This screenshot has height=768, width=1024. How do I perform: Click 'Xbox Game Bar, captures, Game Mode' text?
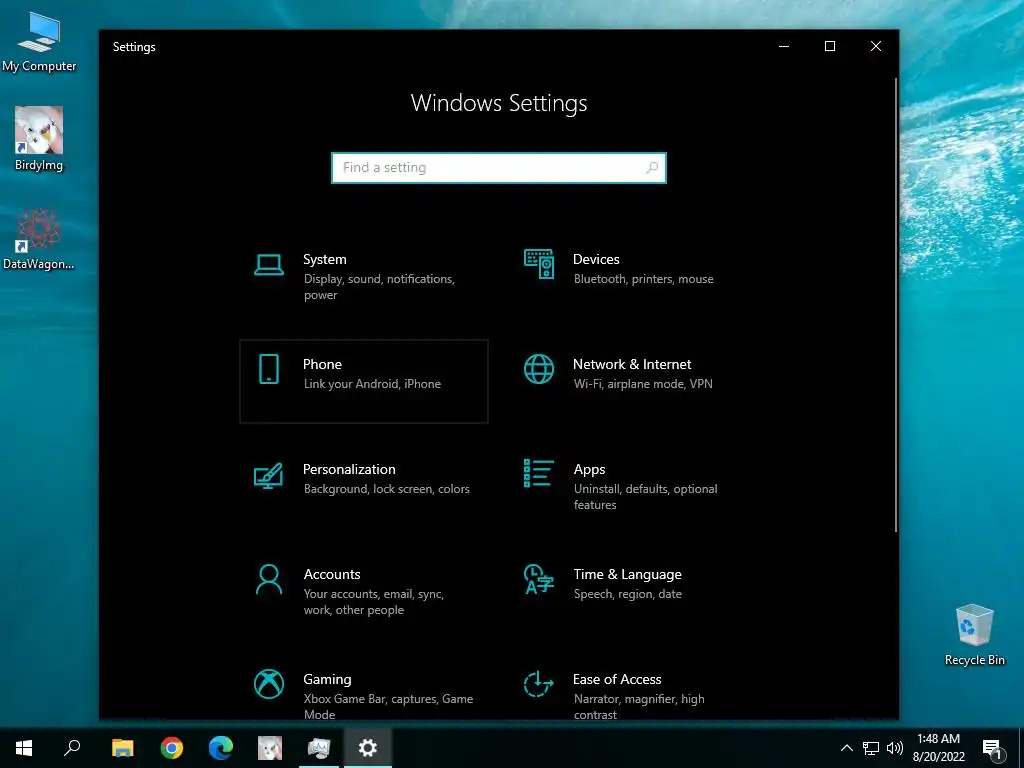(388, 707)
